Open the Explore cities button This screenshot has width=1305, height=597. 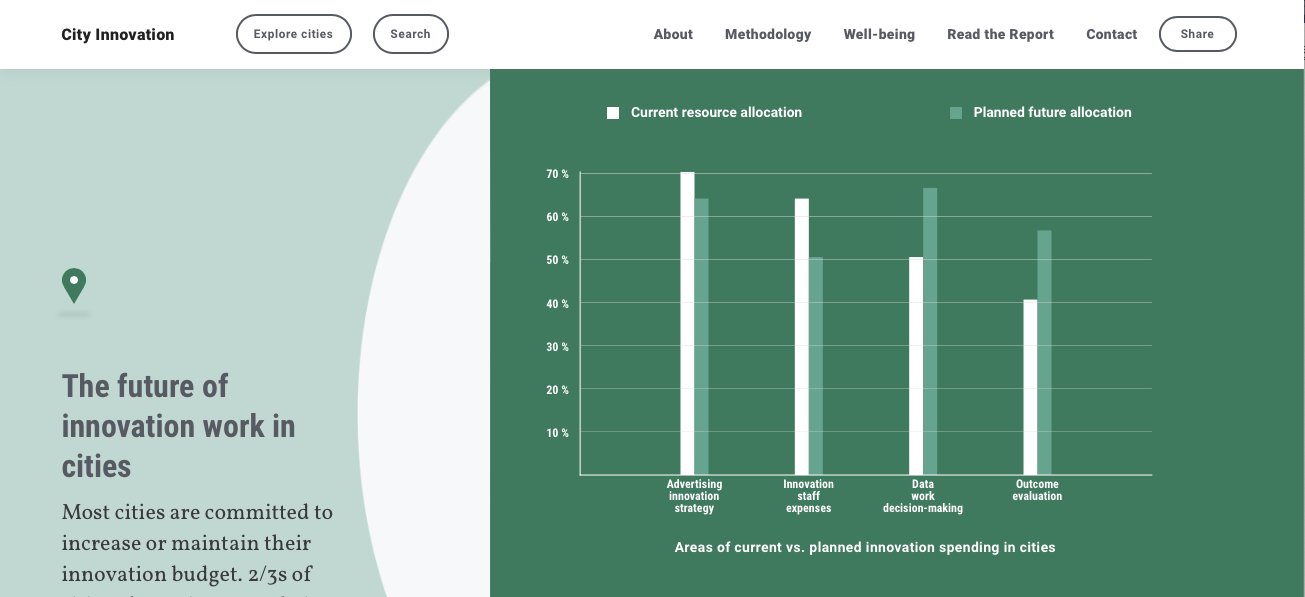(293, 34)
